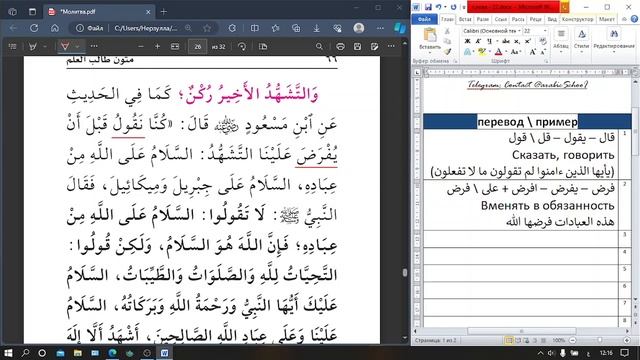Fit PDF page to width
The image size is (640, 360).
pos(175,47)
